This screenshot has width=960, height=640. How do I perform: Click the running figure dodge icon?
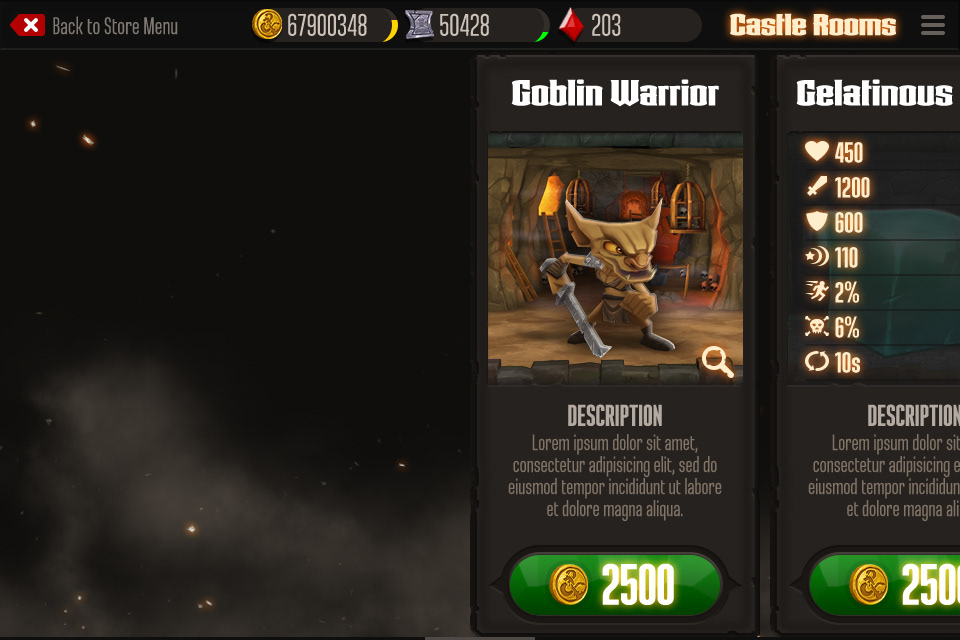(x=817, y=291)
